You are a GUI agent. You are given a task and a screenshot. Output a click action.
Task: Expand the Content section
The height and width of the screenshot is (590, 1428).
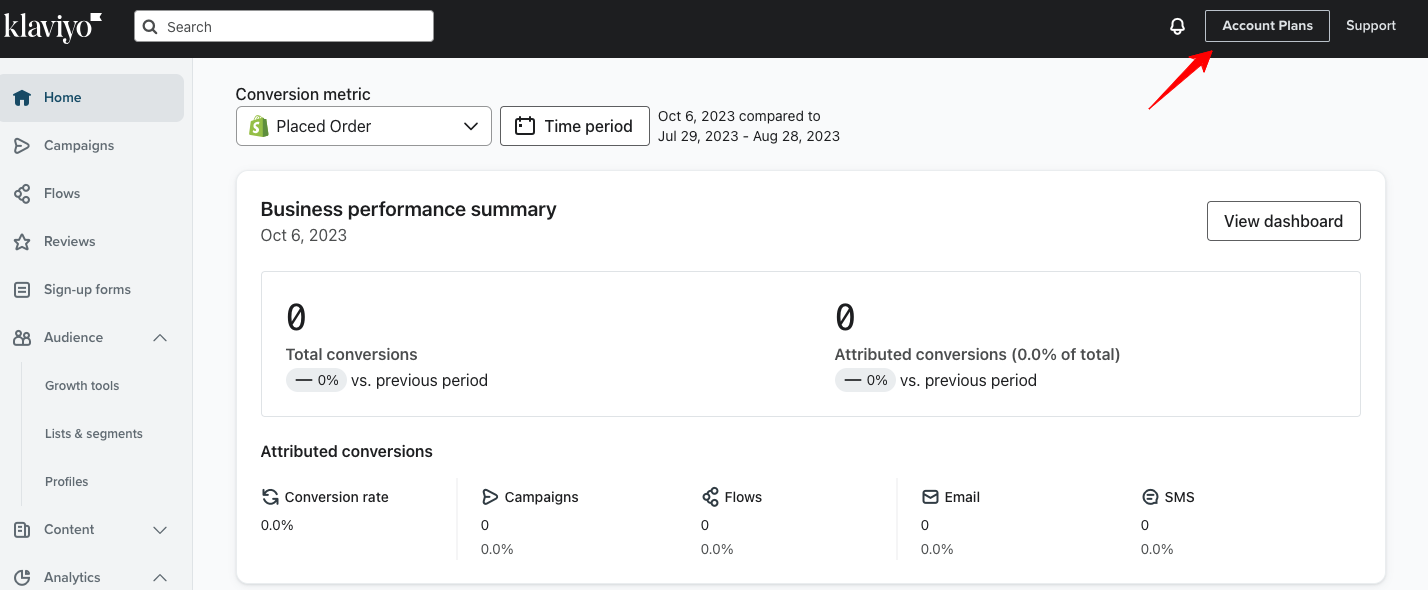160,530
